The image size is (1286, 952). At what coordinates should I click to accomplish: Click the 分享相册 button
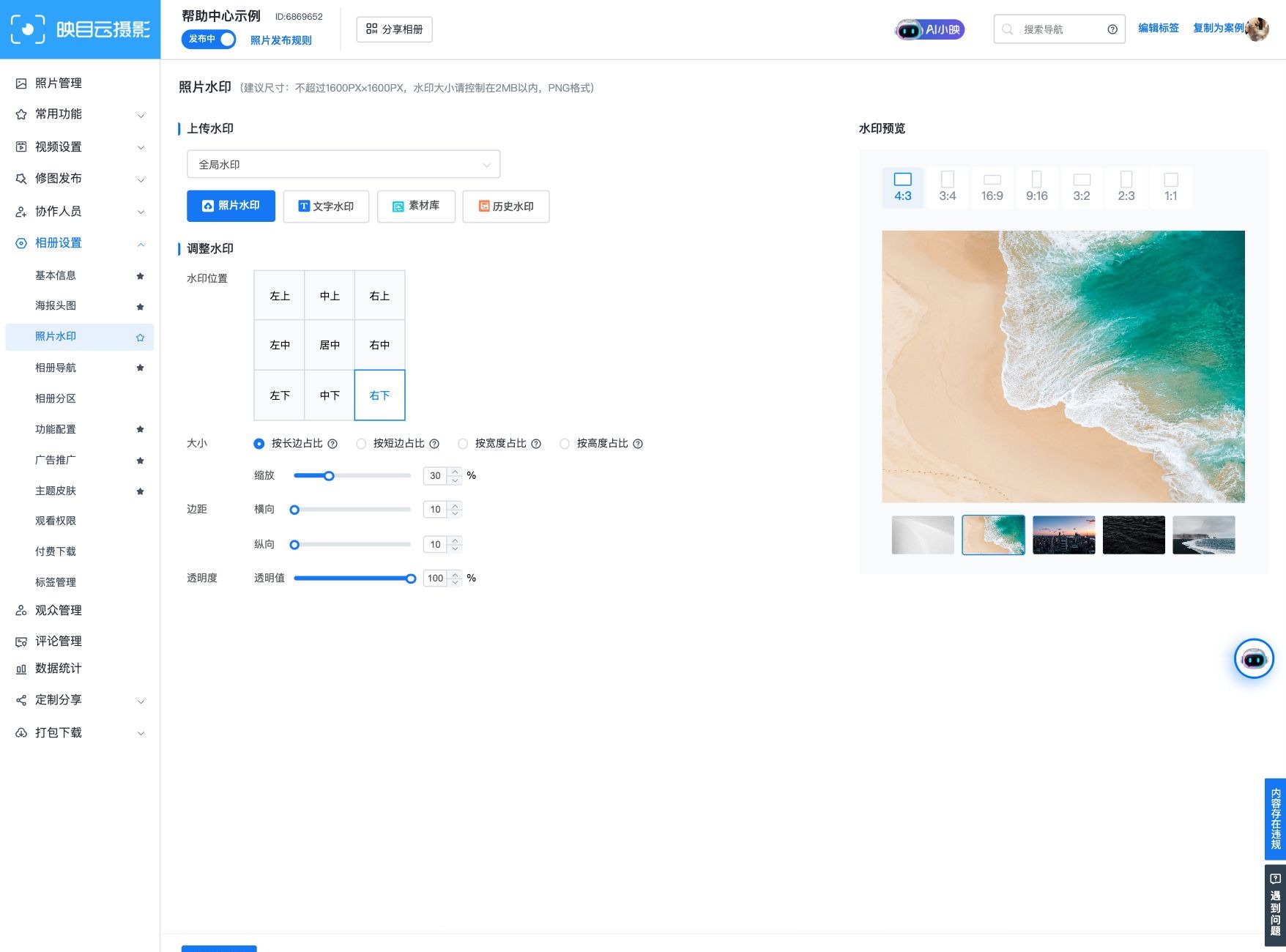coord(395,29)
